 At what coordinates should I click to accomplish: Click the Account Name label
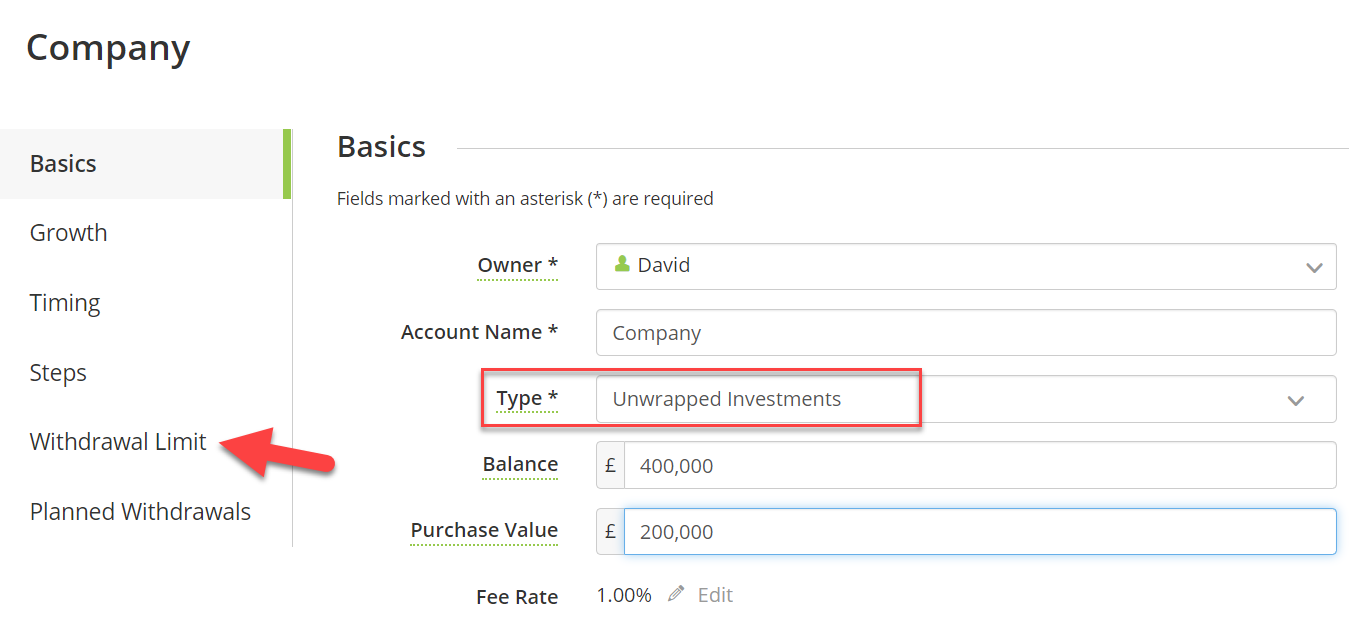(x=479, y=332)
